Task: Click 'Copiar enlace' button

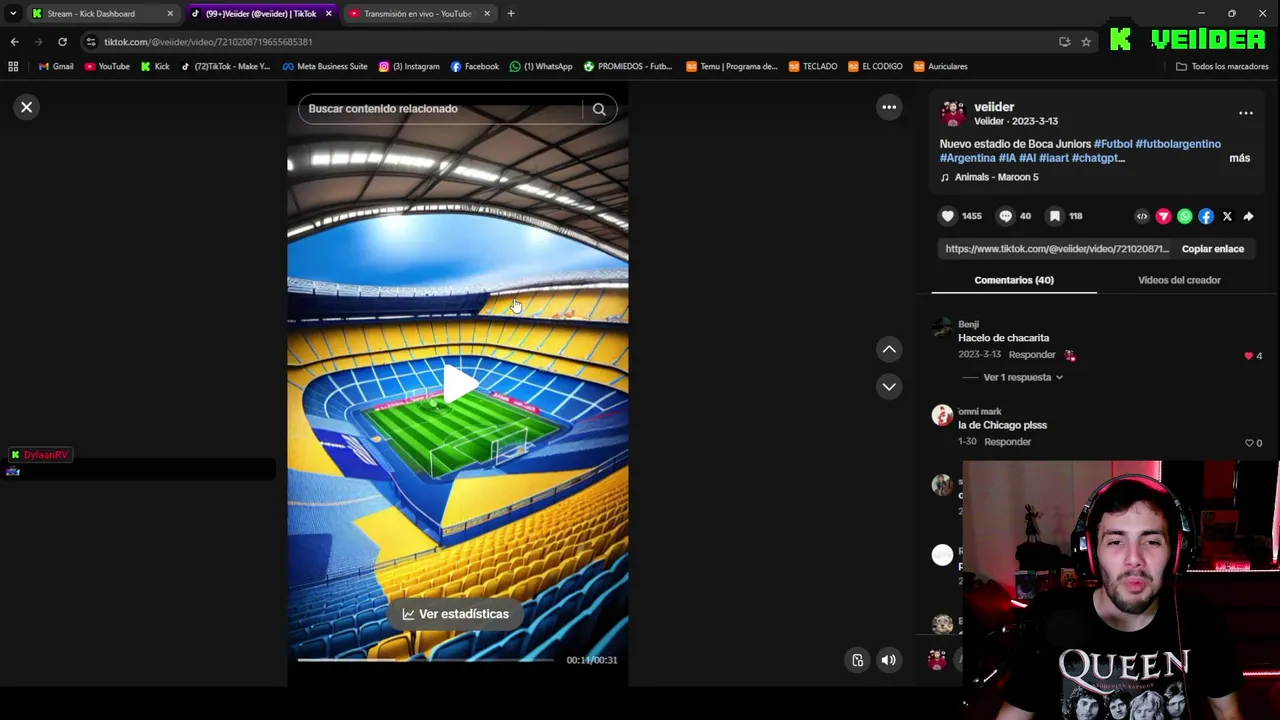Action: pyautogui.click(x=1213, y=249)
